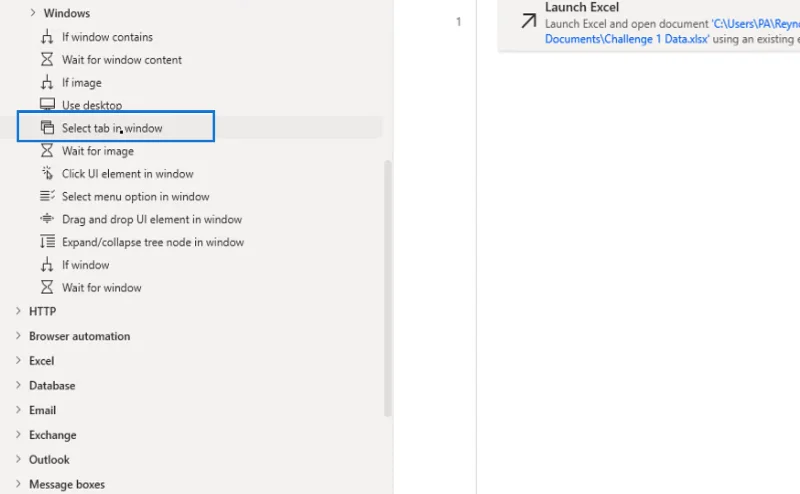Choose the 'If window' action label
800x494 pixels.
coord(86,265)
